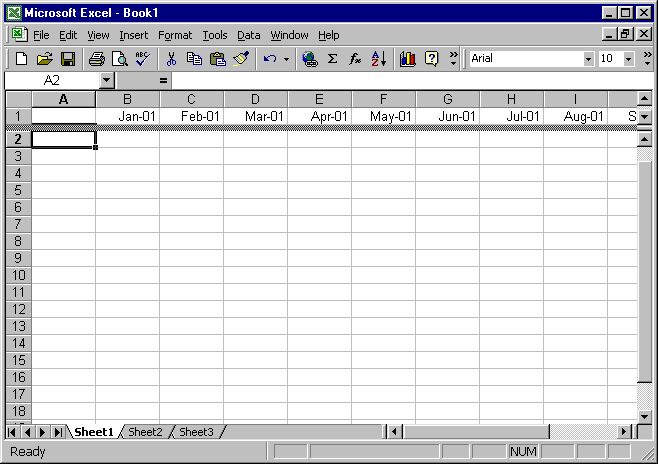Select entire column A header

[63, 99]
